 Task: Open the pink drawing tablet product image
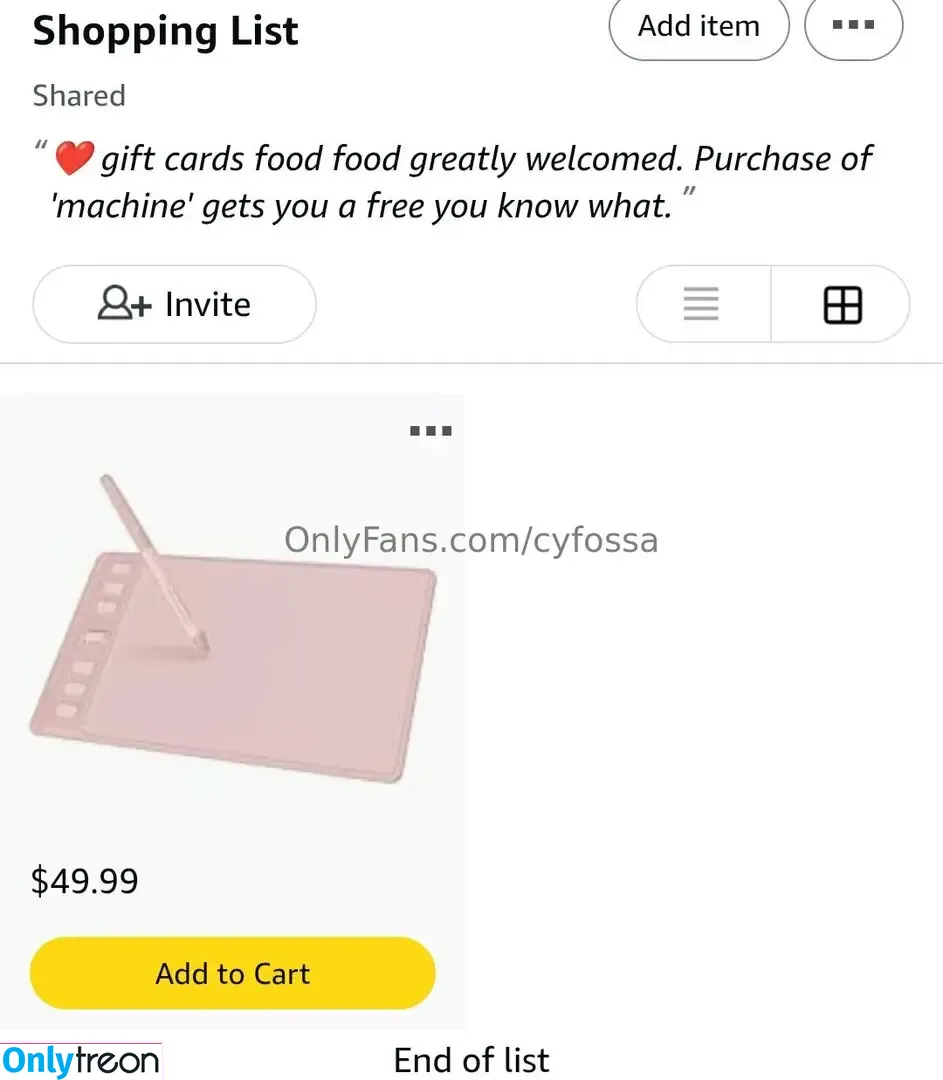click(x=260, y=670)
